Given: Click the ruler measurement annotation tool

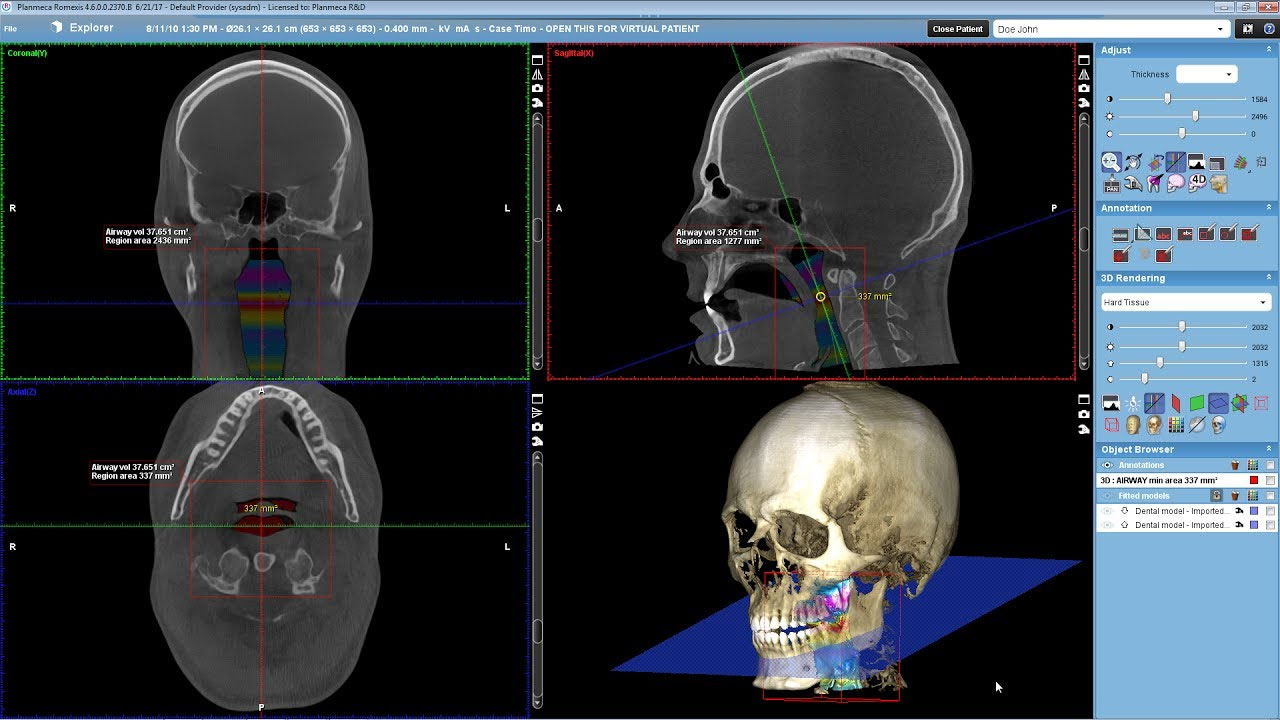Looking at the screenshot, I should click(x=1120, y=234).
